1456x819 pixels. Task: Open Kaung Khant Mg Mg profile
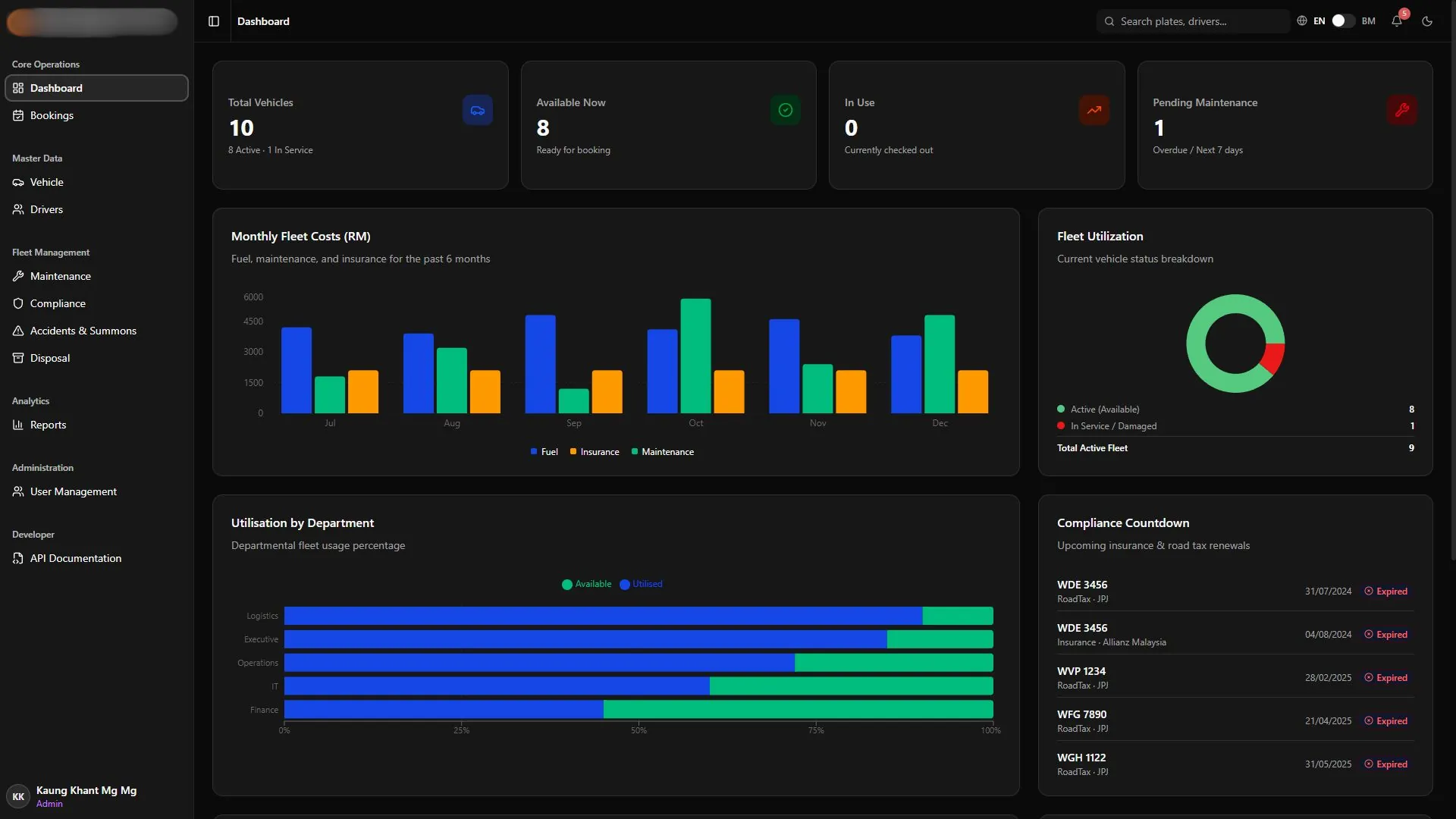96,796
